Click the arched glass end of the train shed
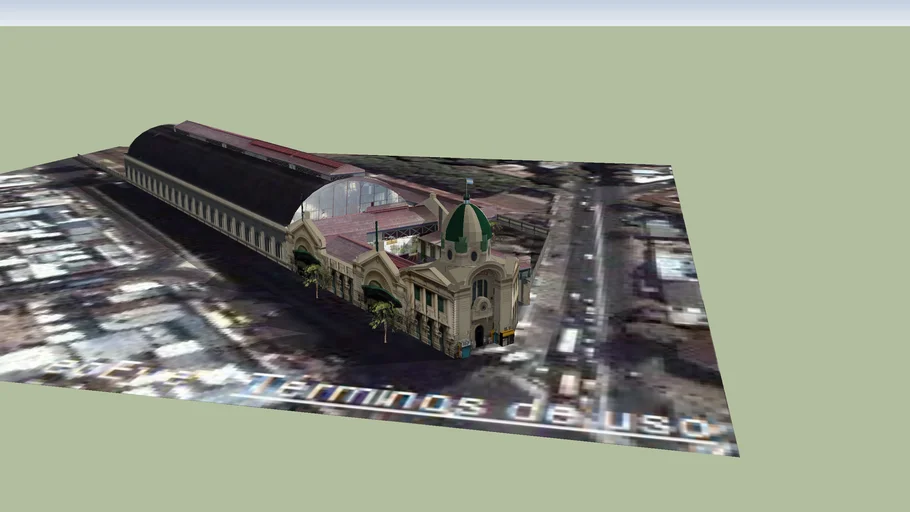This screenshot has width=910, height=512. click(348, 197)
